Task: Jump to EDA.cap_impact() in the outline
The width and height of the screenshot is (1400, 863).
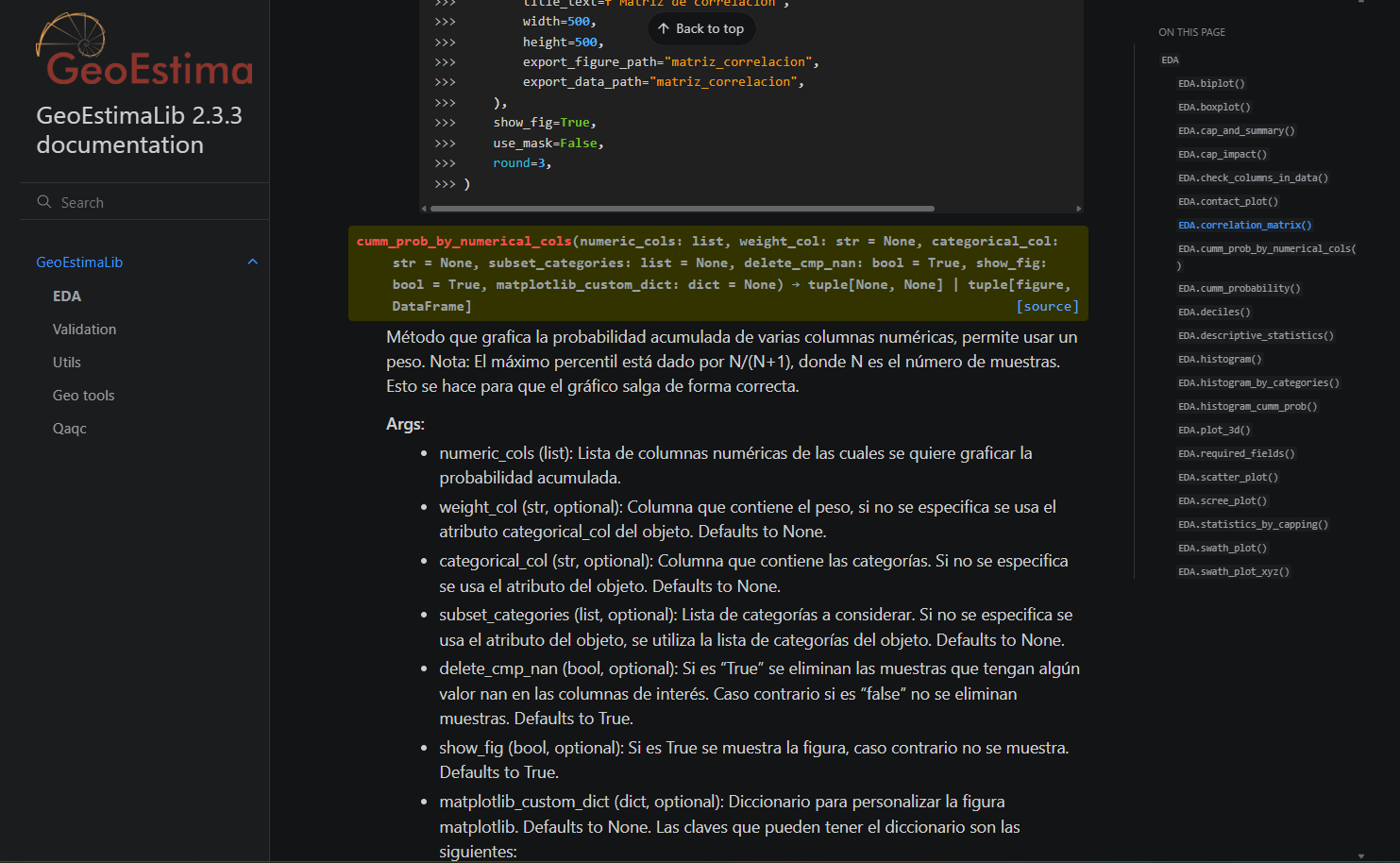Action: coord(1223,154)
